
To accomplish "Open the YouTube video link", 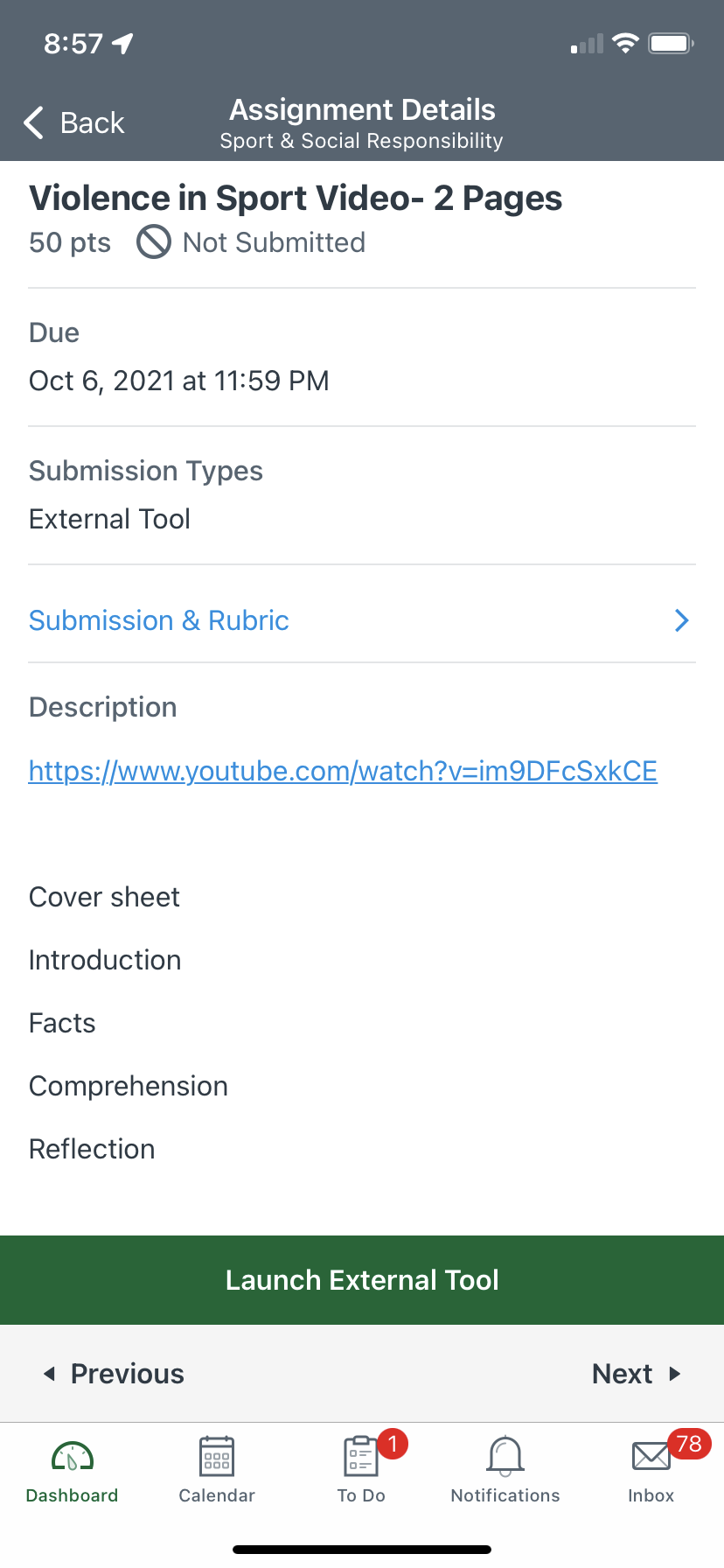I will (343, 771).
